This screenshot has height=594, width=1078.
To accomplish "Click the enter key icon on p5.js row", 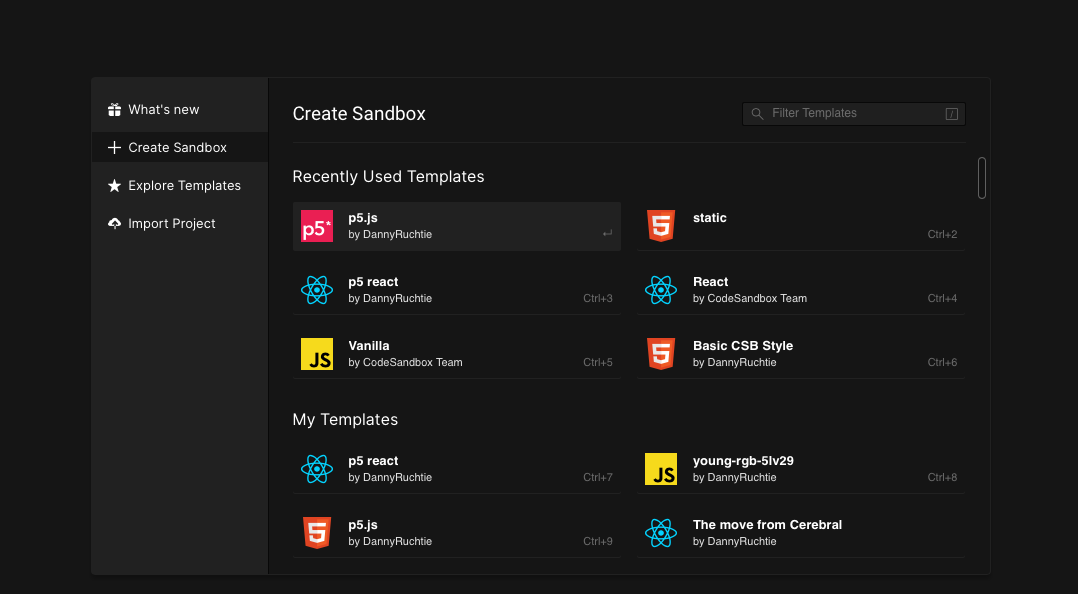I will pyautogui.click(x=607, y=234).
